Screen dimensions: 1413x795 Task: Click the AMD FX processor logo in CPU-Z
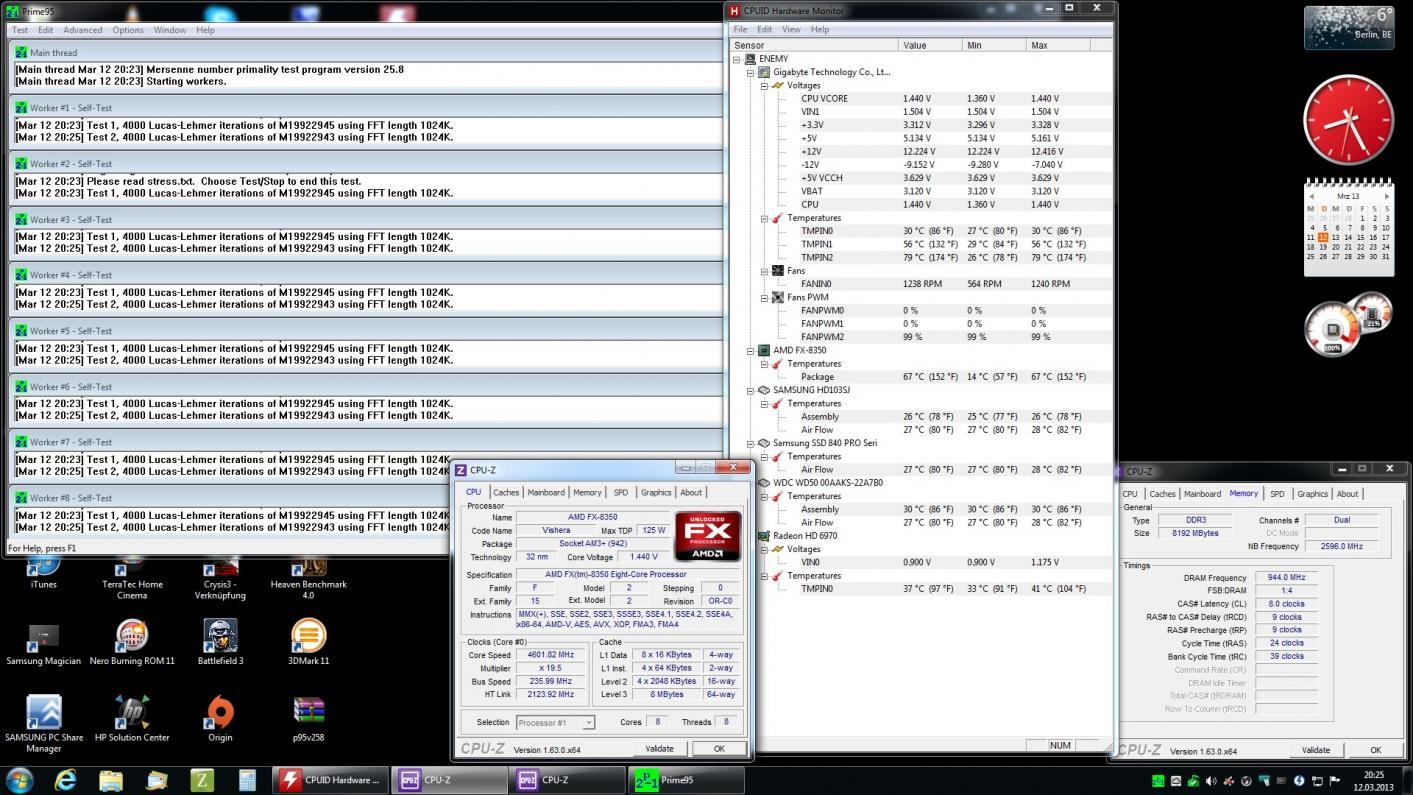708,537
